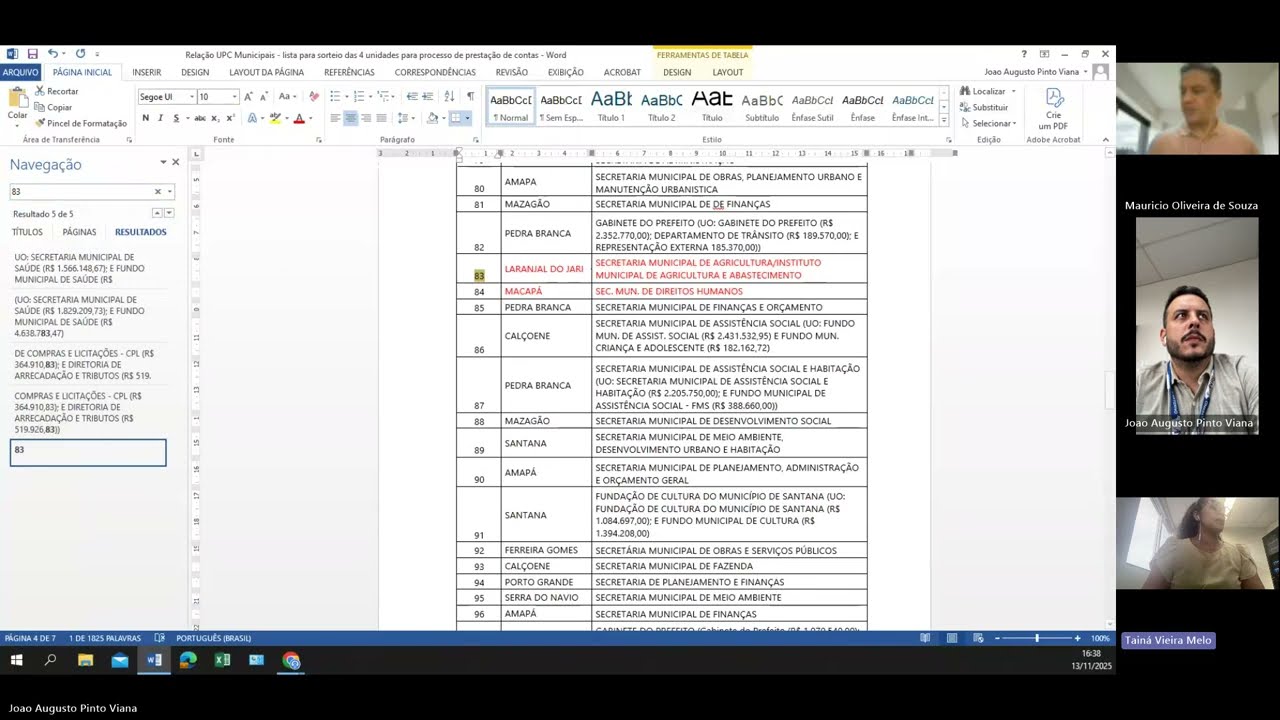Click the zoom slider in status bar

[x=1036, y=638]
